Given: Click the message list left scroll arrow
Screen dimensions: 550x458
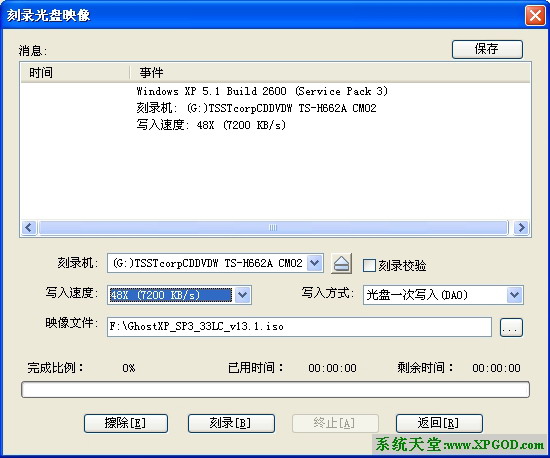Looking at the screenshot, I should pyautogui.click(x=29, y=228).
